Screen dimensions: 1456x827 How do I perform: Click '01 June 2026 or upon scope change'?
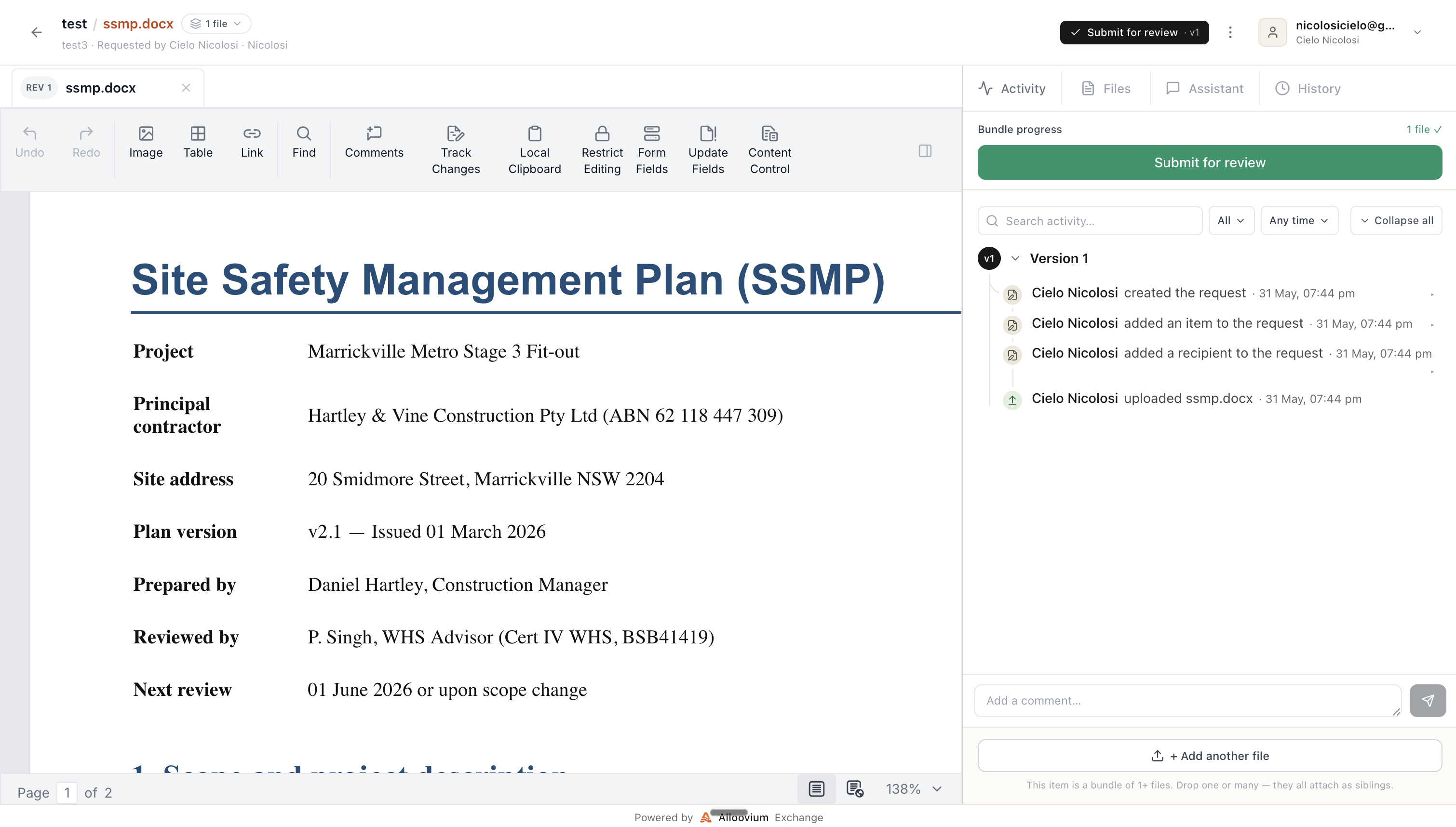(x=447, y=690)
